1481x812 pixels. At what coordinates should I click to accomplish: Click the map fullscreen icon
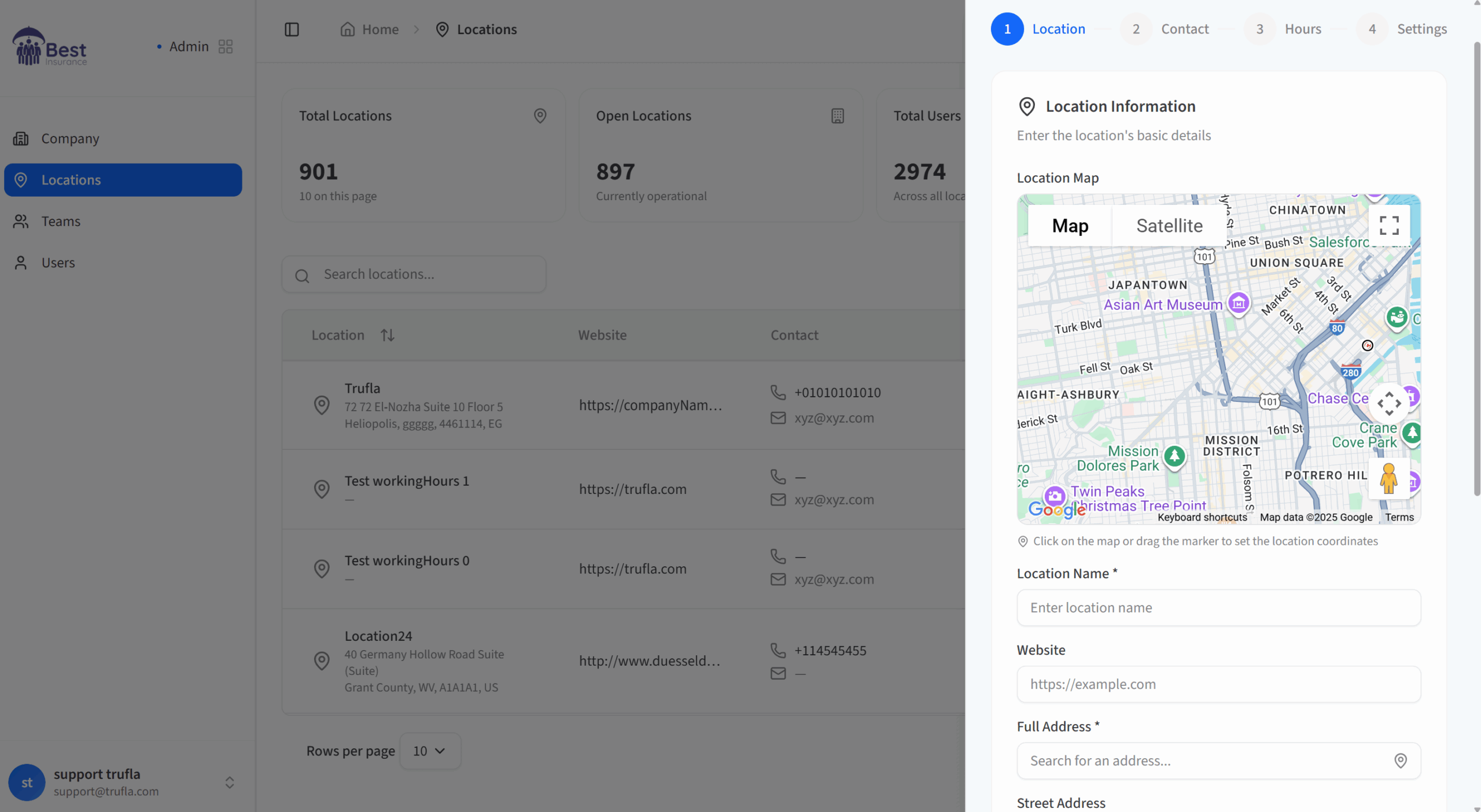(x=1388, y=226)
